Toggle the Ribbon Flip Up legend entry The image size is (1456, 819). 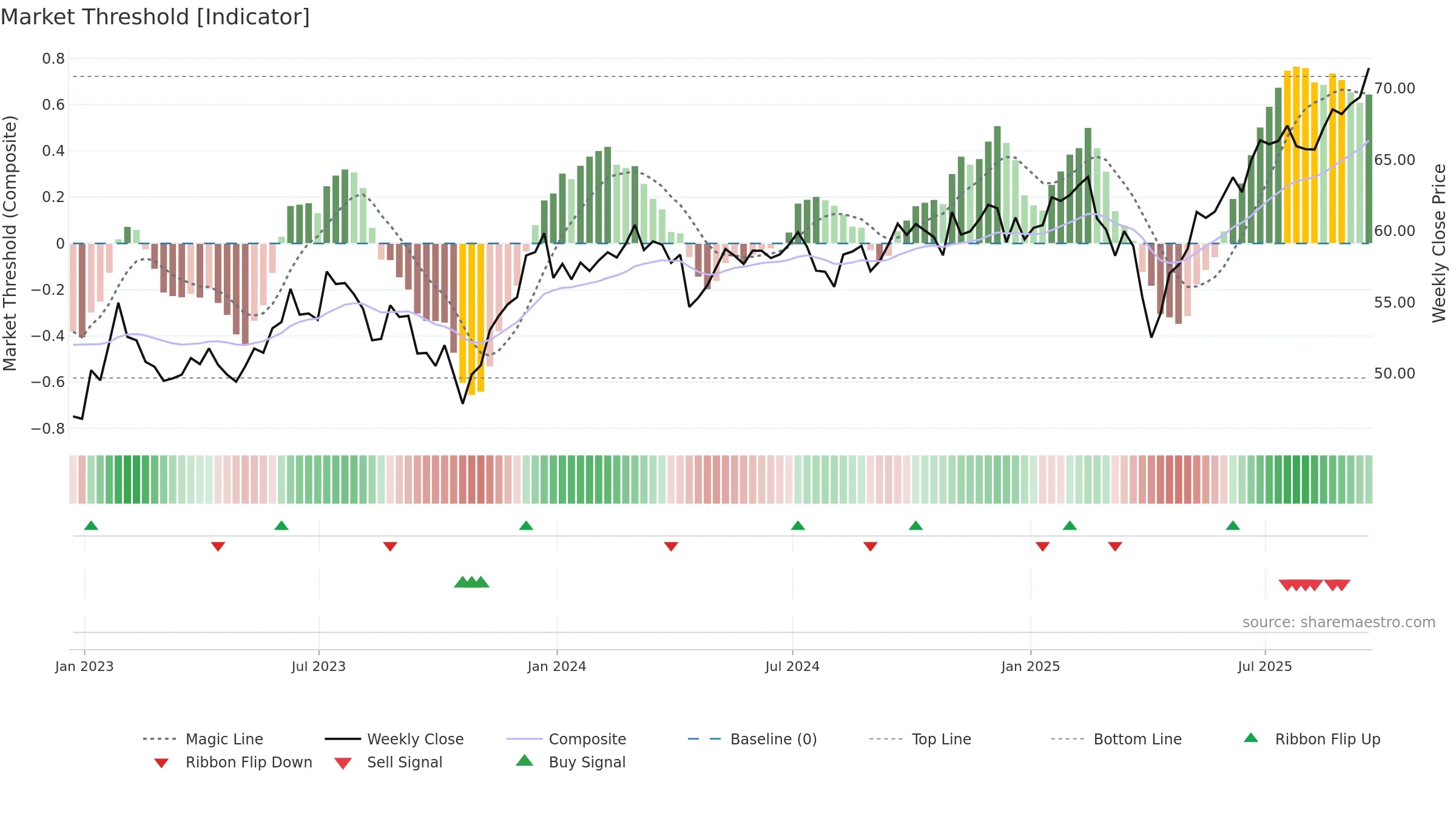(x=1312, y=739)
